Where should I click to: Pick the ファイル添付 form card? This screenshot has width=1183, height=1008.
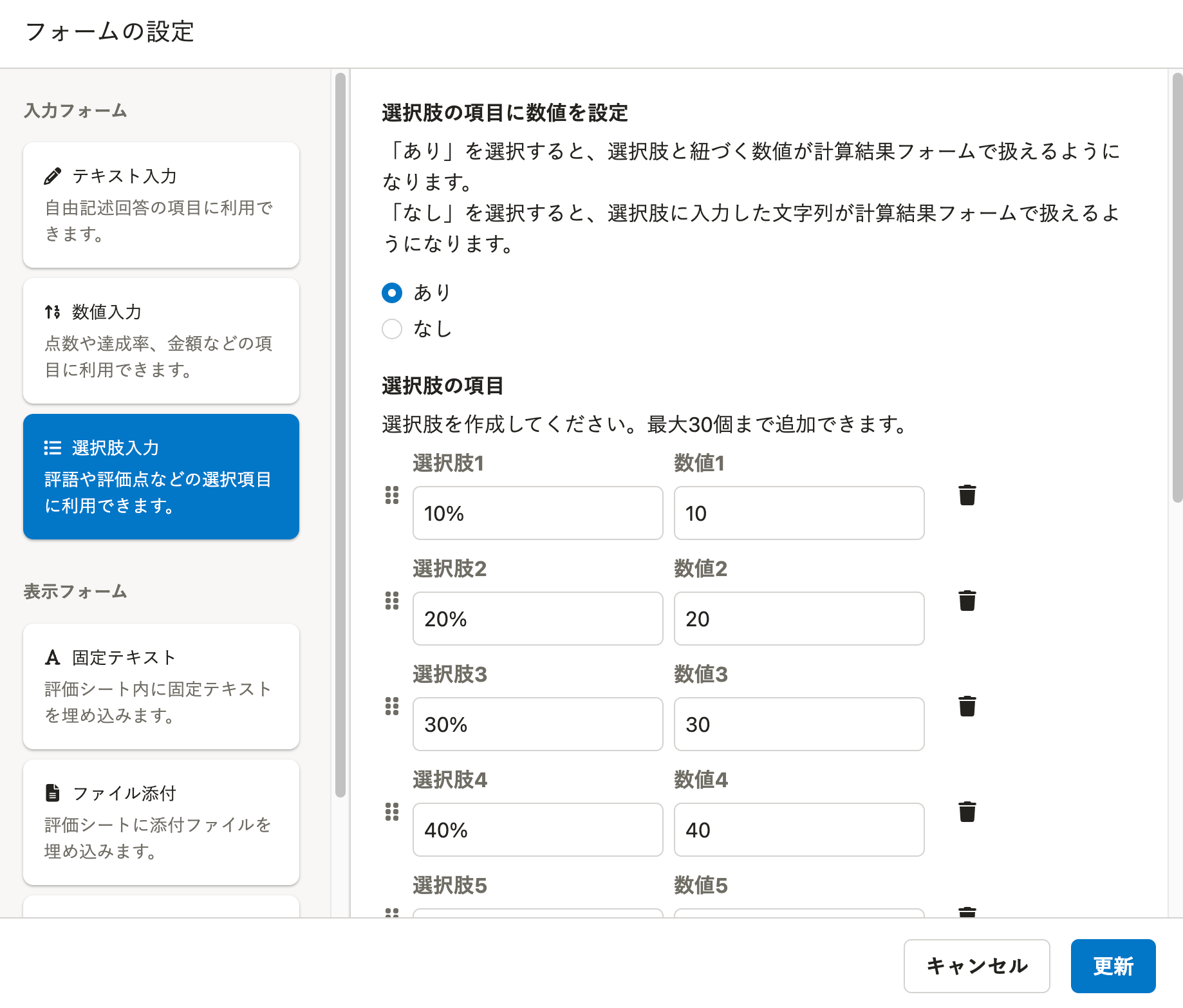tap(161, 822)
